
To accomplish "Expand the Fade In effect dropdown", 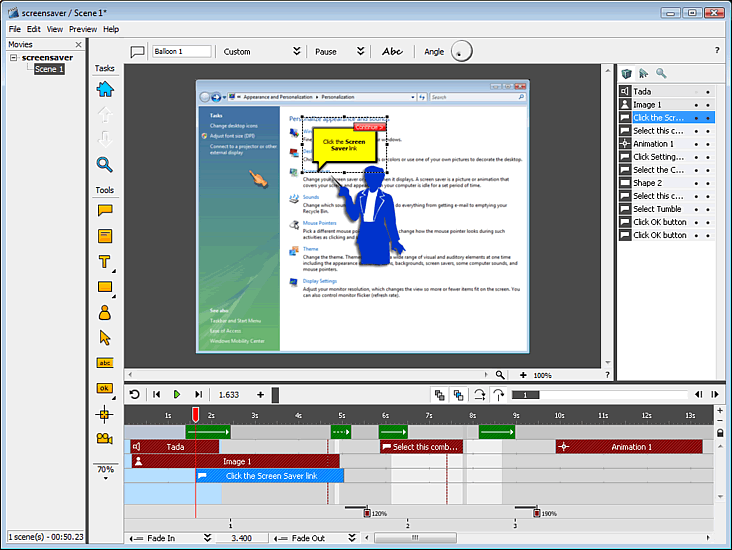I will 208,538.
